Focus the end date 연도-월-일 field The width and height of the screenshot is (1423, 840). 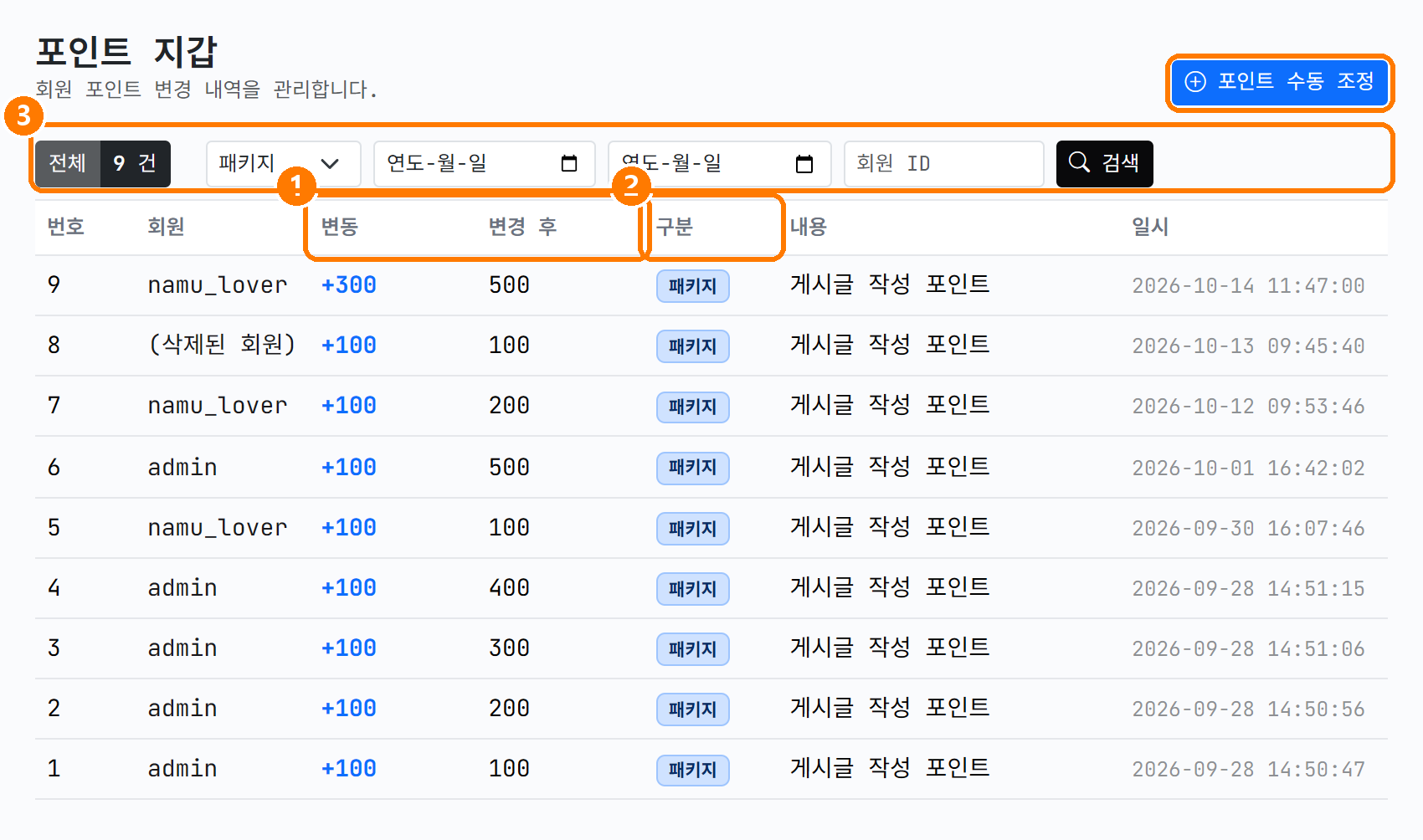[x=719, y=163]
